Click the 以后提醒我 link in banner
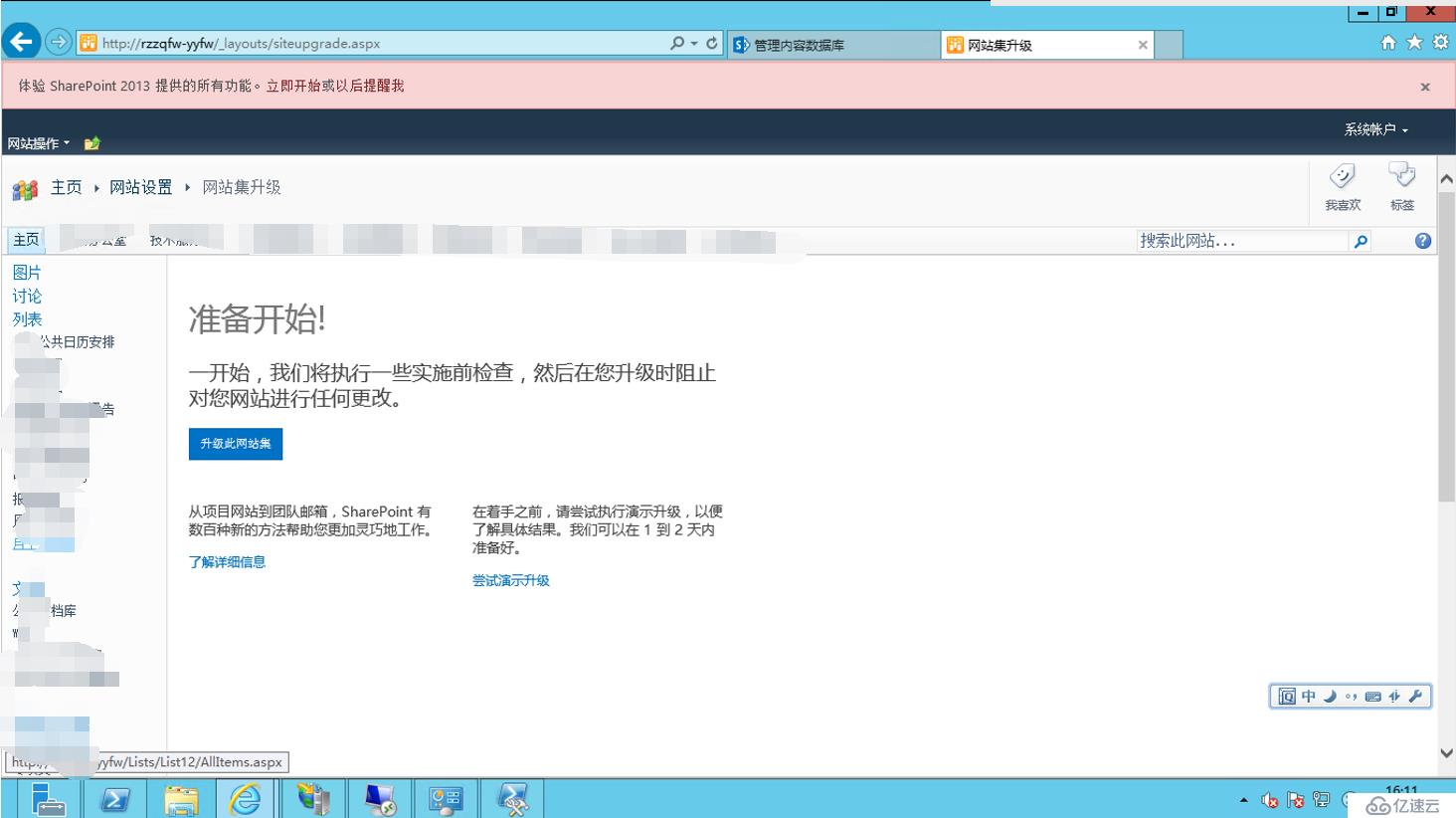1456x818 pixels. [x=370, y=86]
